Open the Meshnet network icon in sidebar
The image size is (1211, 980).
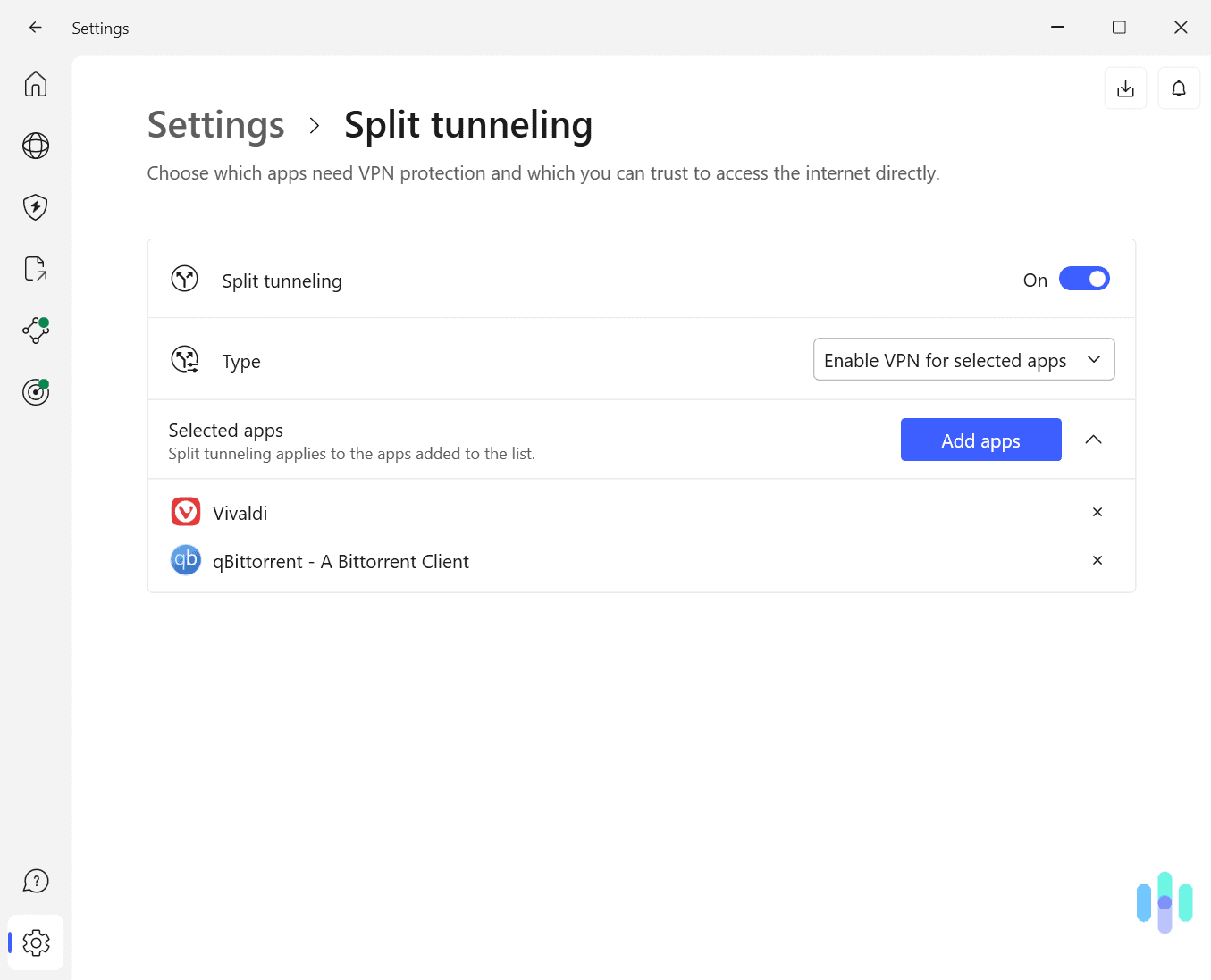pos(35,330)
